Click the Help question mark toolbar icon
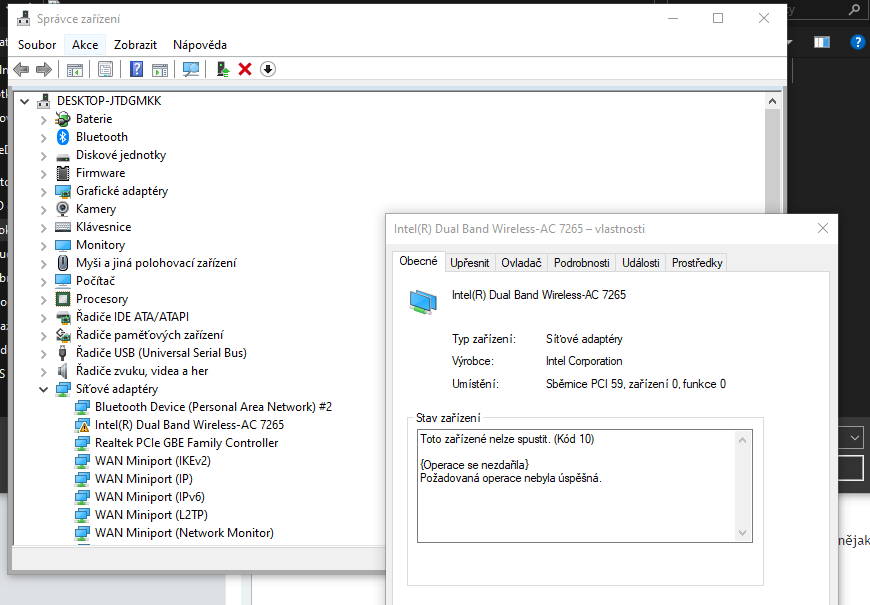 tap(137, 69)
